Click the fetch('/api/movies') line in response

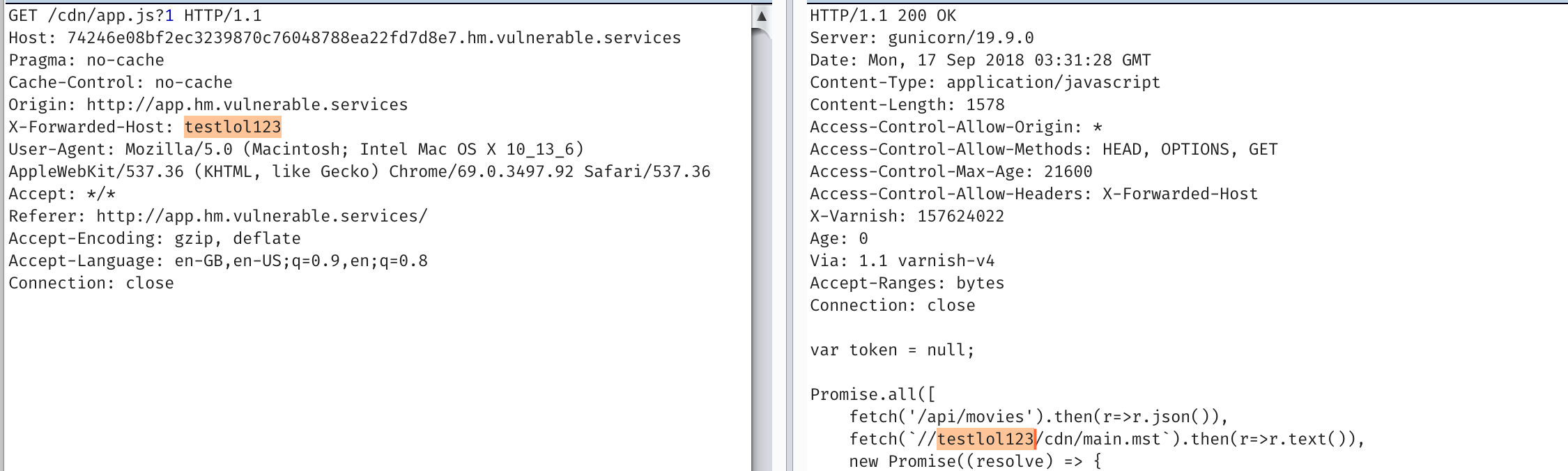1038,417
